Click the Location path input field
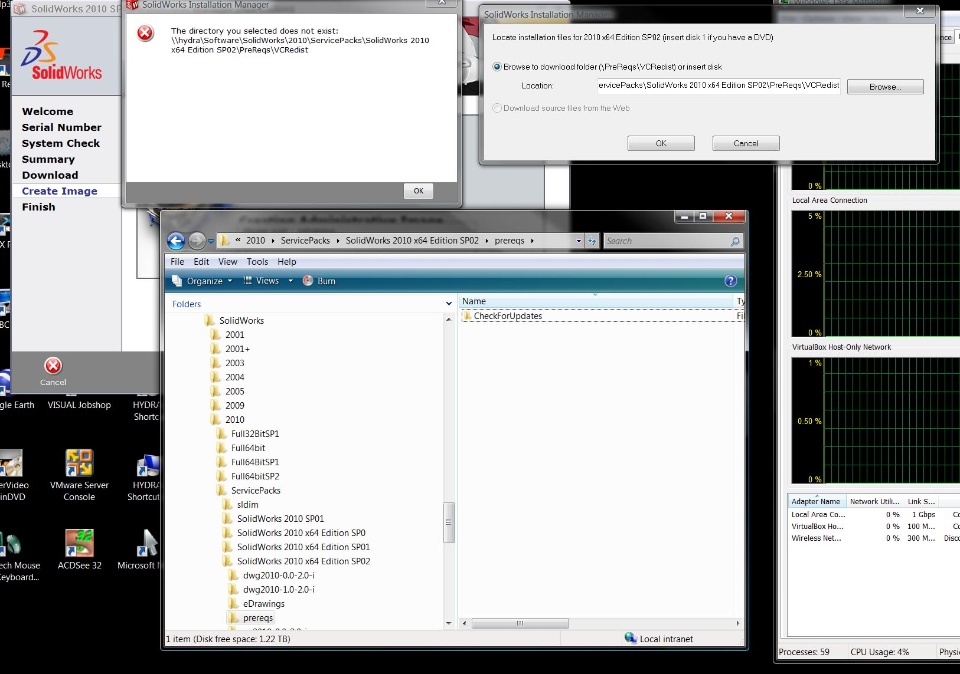Screen dimensions: 960x674 [719, 86]
